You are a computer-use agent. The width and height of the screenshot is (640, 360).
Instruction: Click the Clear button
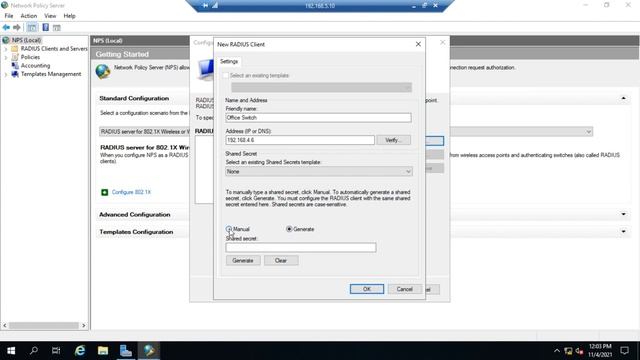(281, 260)
